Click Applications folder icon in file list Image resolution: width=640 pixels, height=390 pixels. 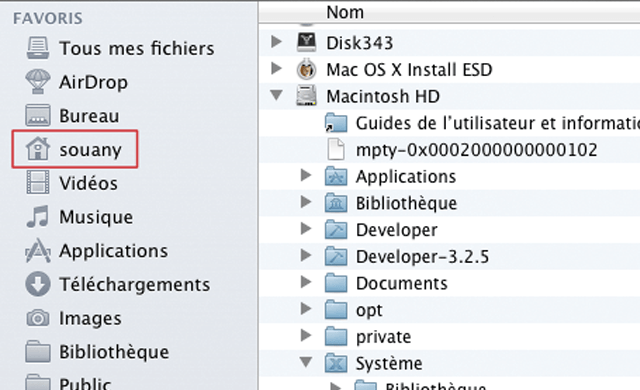336,176
